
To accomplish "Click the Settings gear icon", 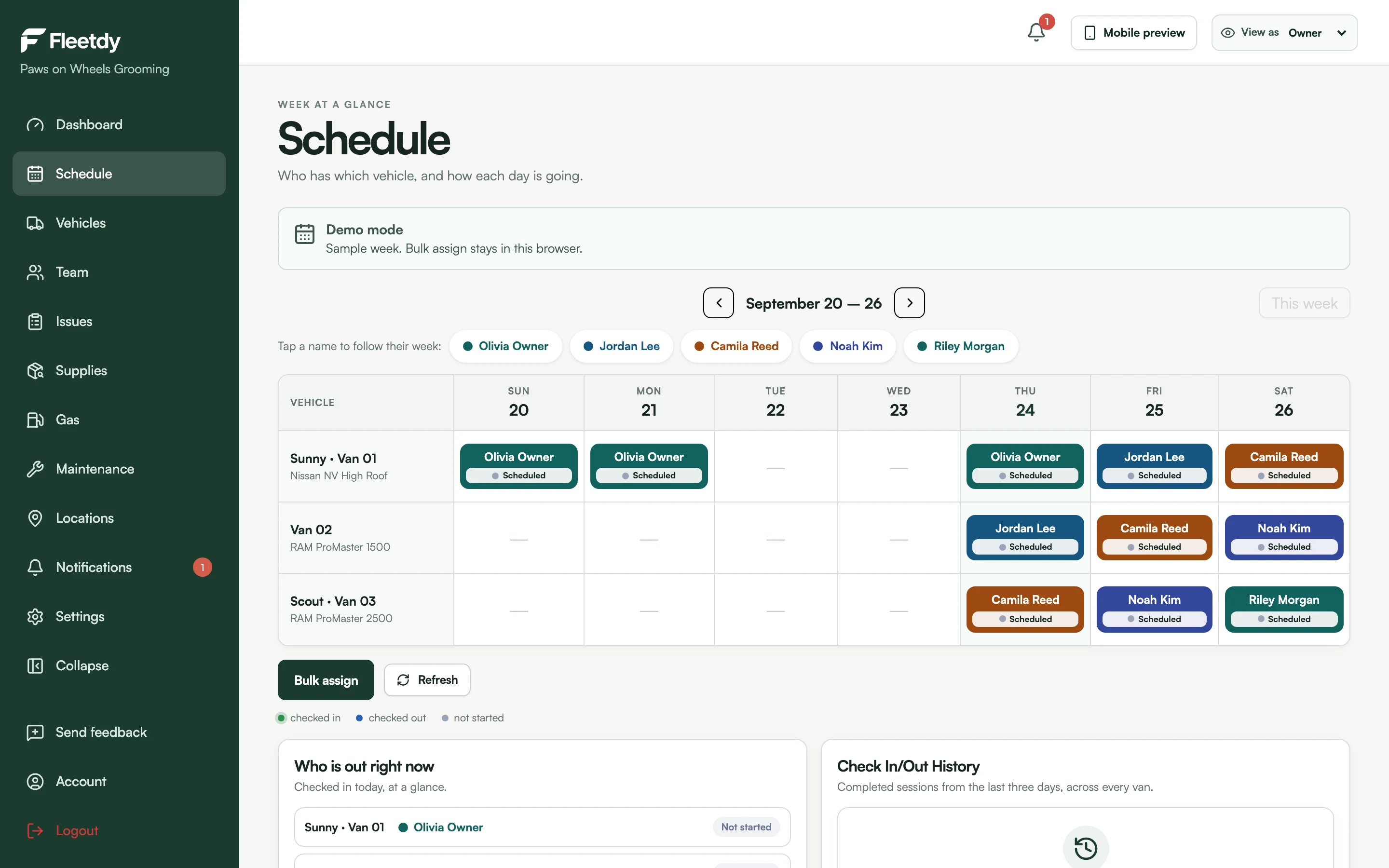I will pos(35,617).
